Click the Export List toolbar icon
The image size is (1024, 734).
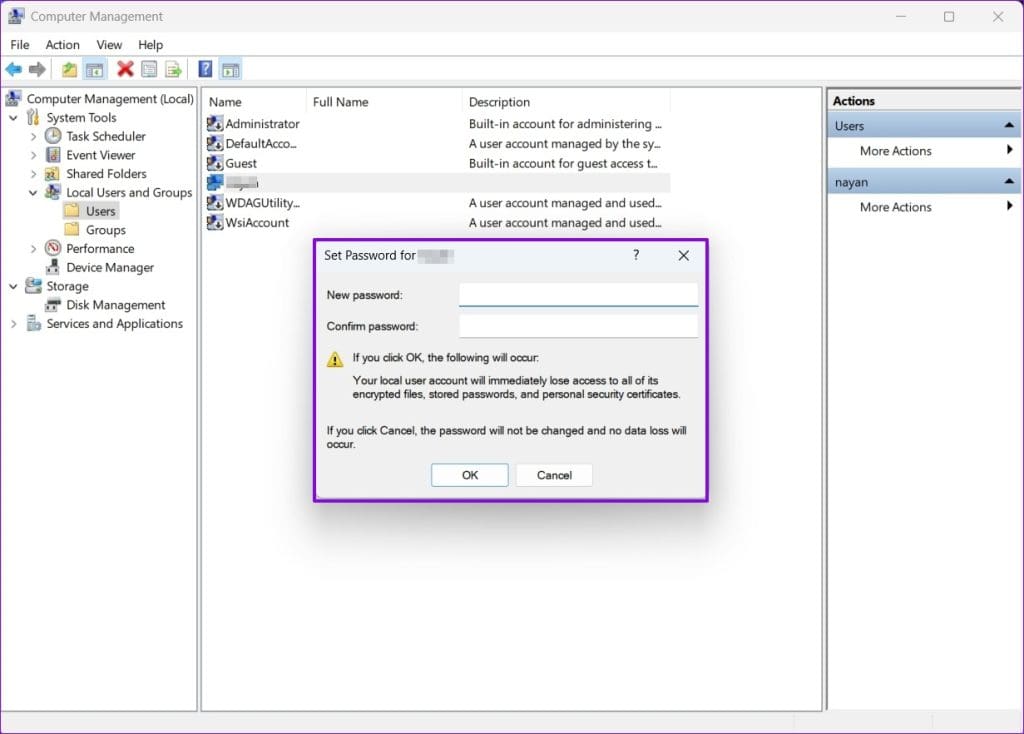(173, 69)
